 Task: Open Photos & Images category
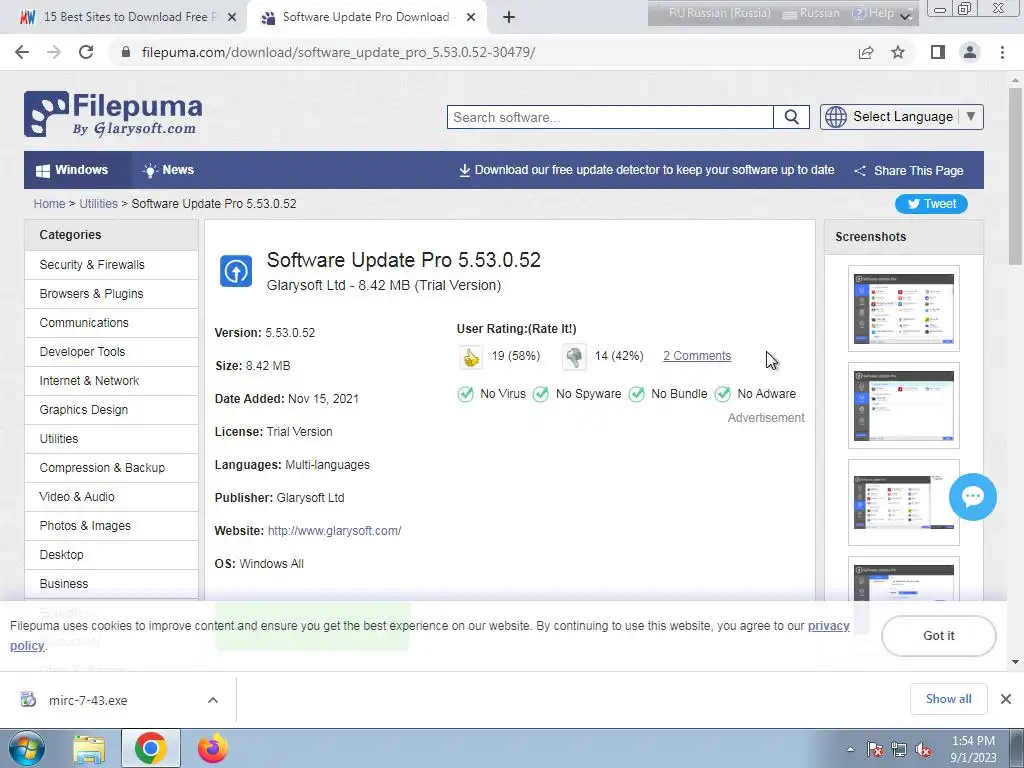[112, 526]
